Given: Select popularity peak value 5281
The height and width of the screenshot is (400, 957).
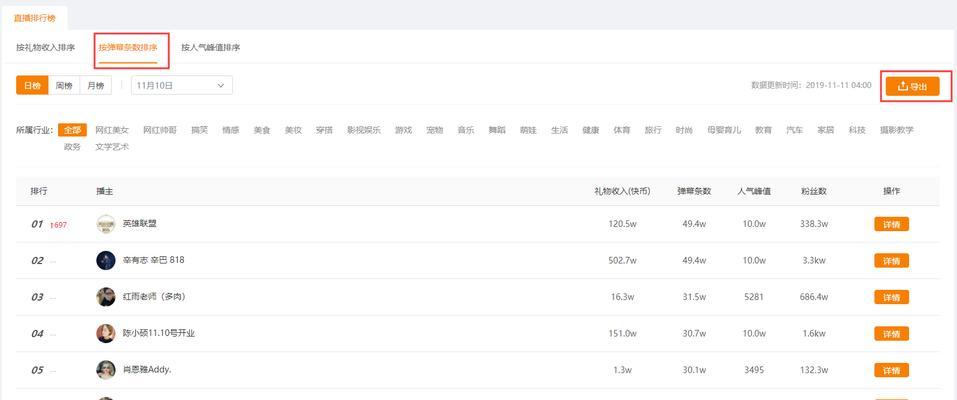Looking at the screenshot, I should 754,297.
